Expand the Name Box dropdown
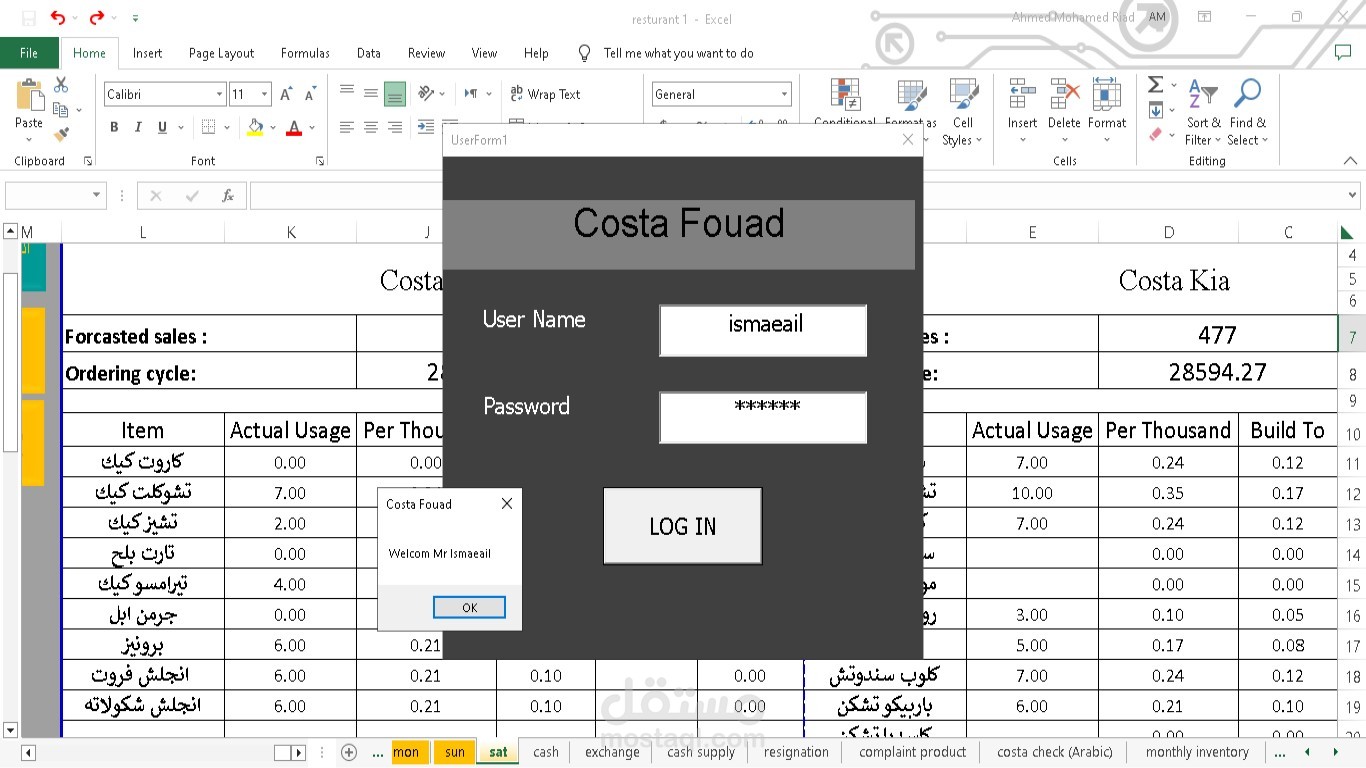 pos(96,196)
